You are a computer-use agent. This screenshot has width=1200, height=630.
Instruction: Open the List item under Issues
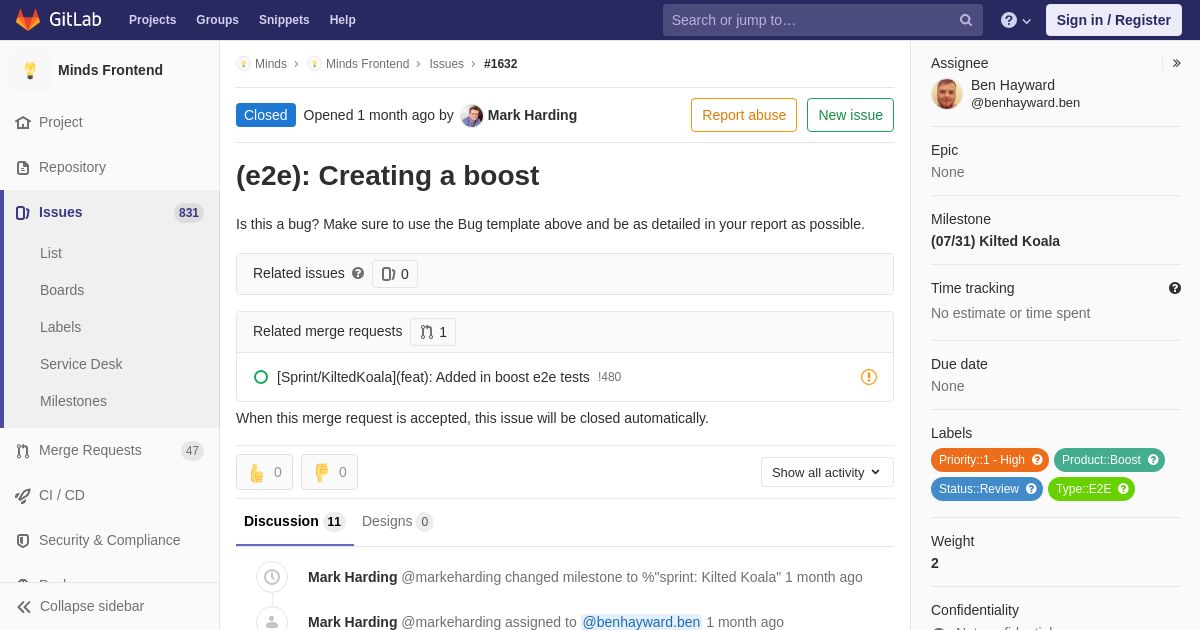[x=51, y=253]
